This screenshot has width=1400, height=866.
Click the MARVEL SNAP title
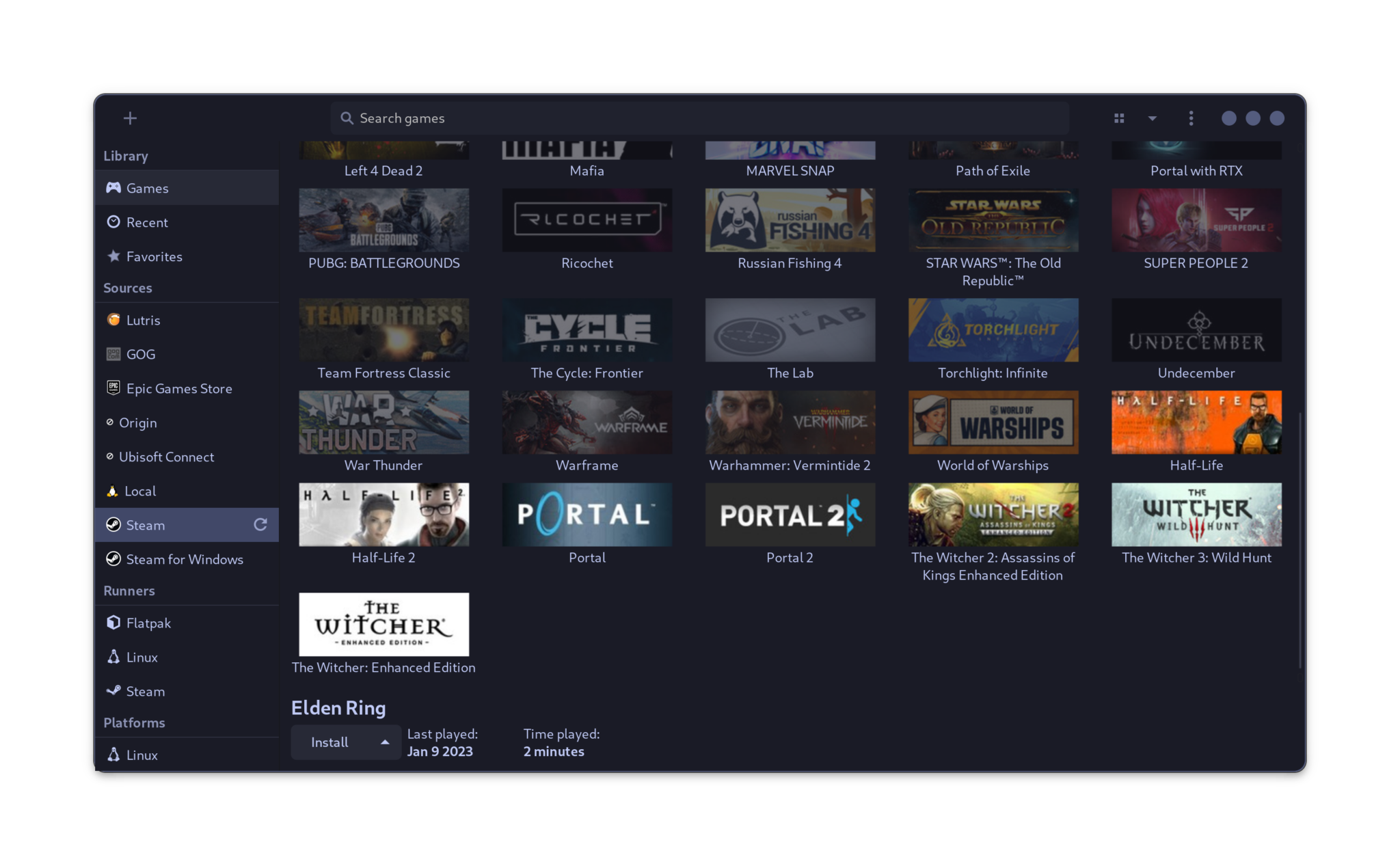pos(790,171)
